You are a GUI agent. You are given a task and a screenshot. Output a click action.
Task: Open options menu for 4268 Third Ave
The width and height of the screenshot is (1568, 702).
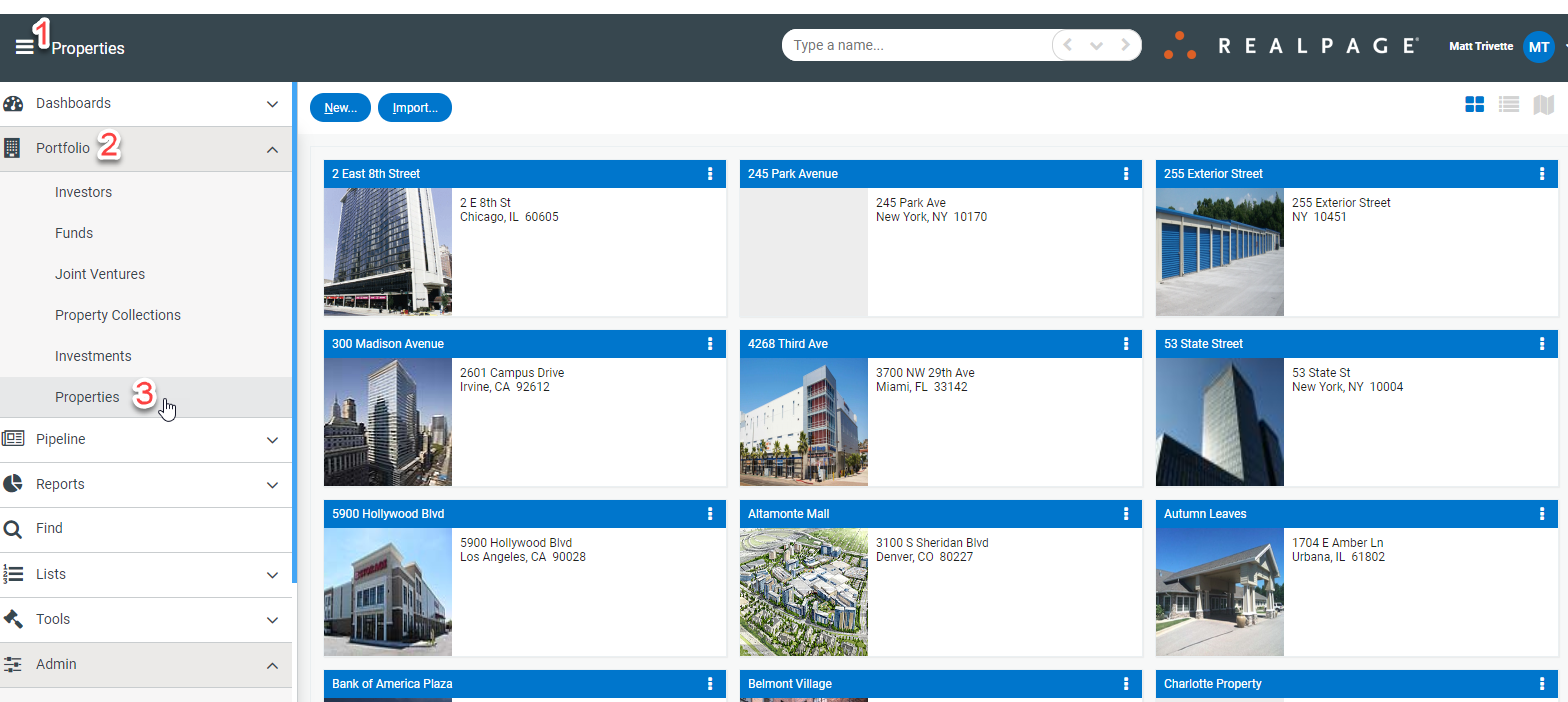[1126, 344]
